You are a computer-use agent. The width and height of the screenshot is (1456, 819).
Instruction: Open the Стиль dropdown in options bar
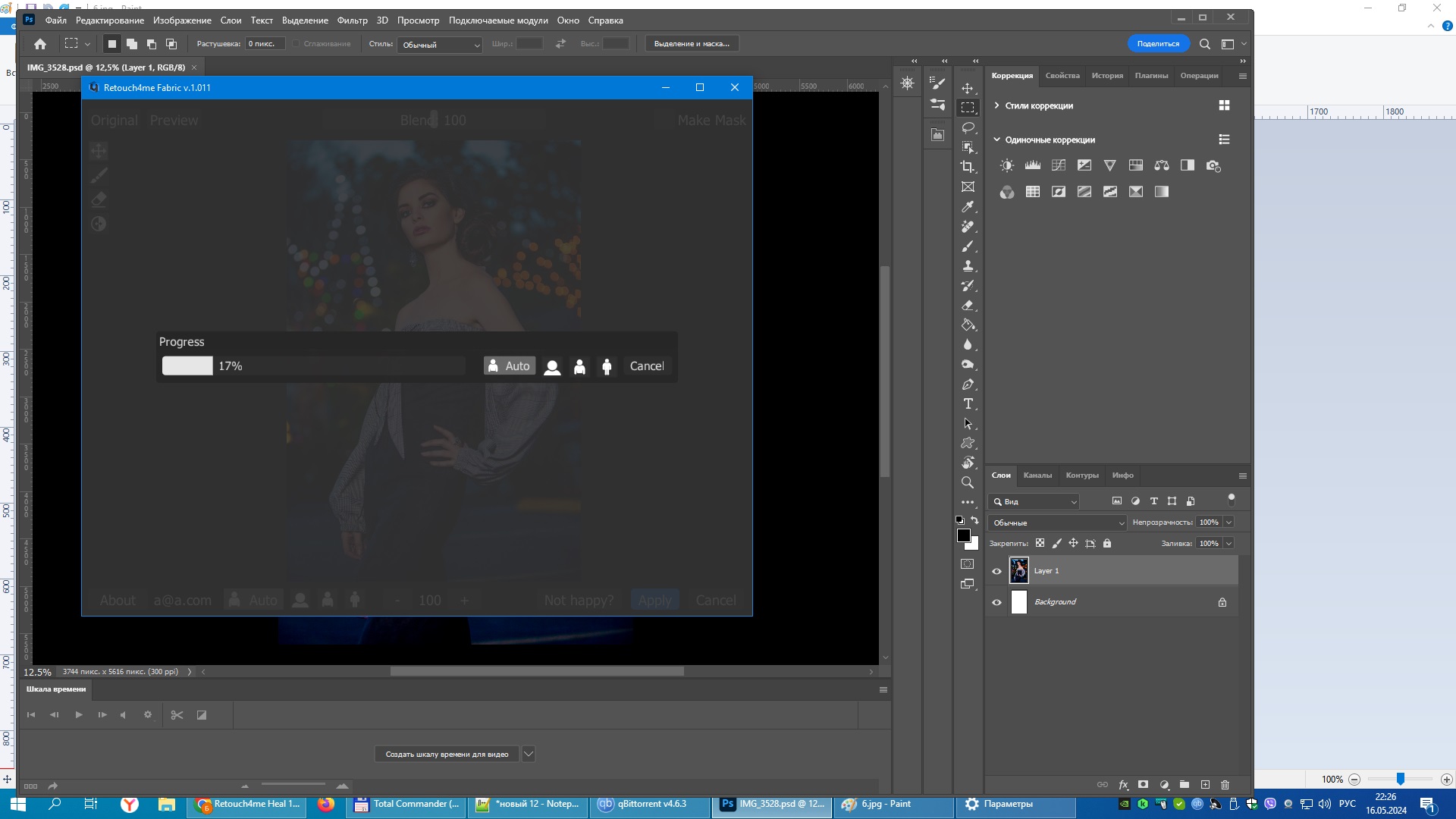[x=440, y=45]
